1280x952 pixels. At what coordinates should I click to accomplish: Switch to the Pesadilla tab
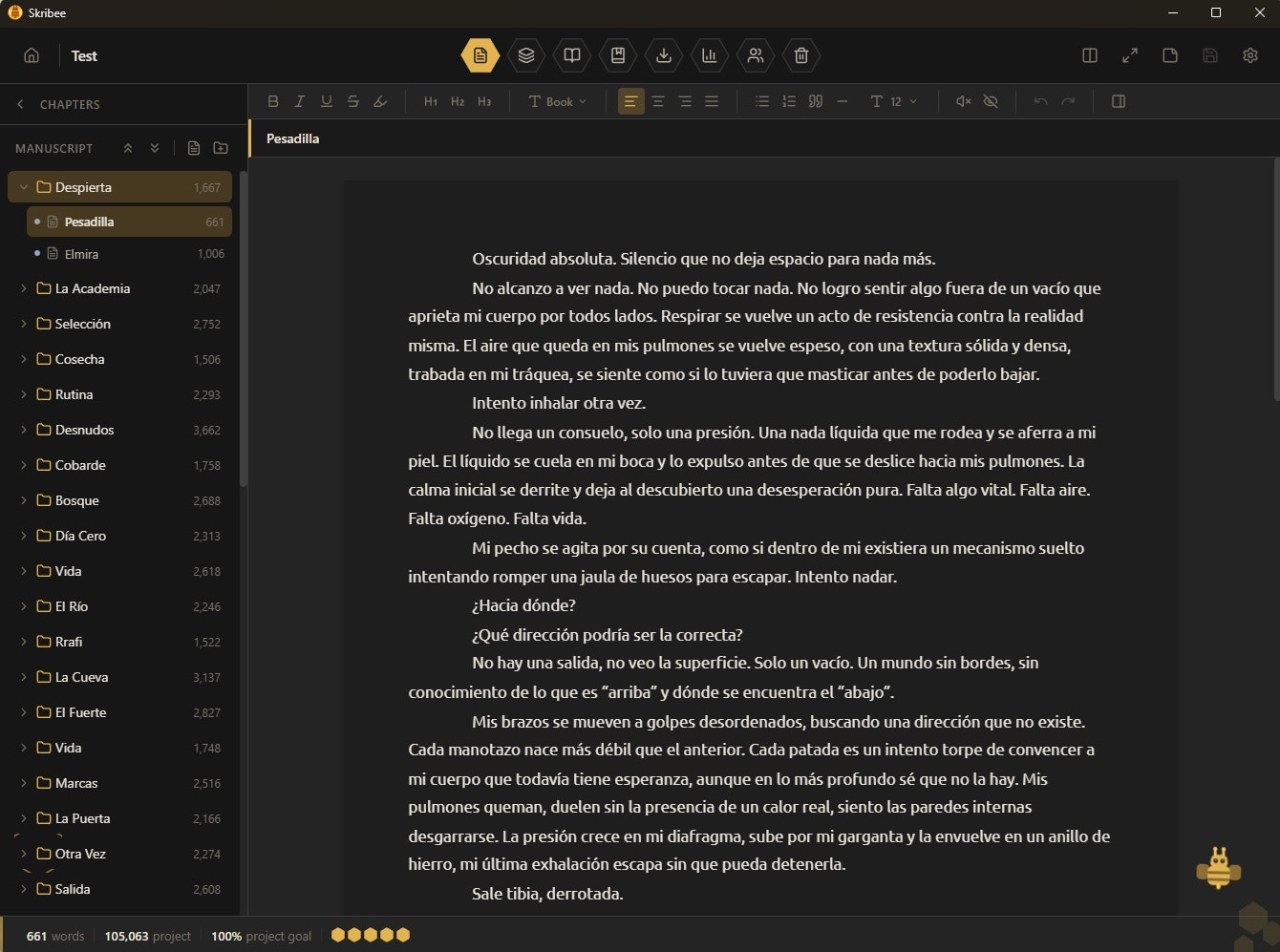[291, 138]
